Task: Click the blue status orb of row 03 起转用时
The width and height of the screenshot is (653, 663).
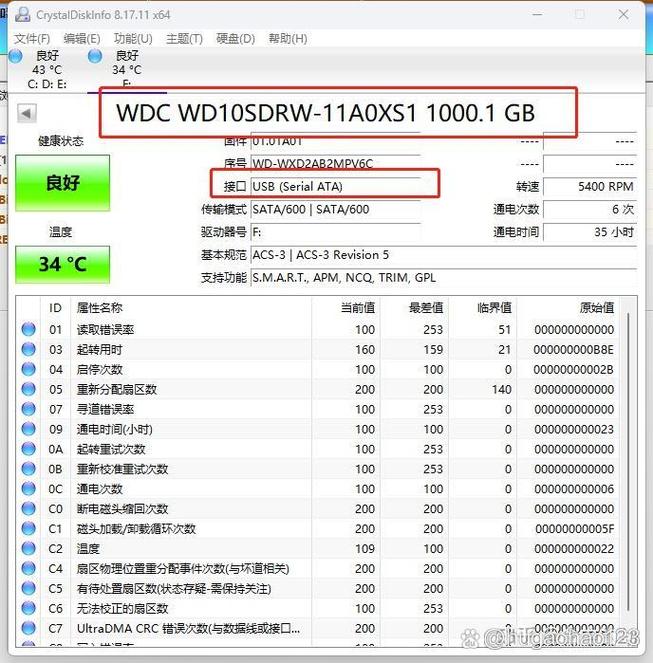Action: pyautogui.click(x=28, y=349)
